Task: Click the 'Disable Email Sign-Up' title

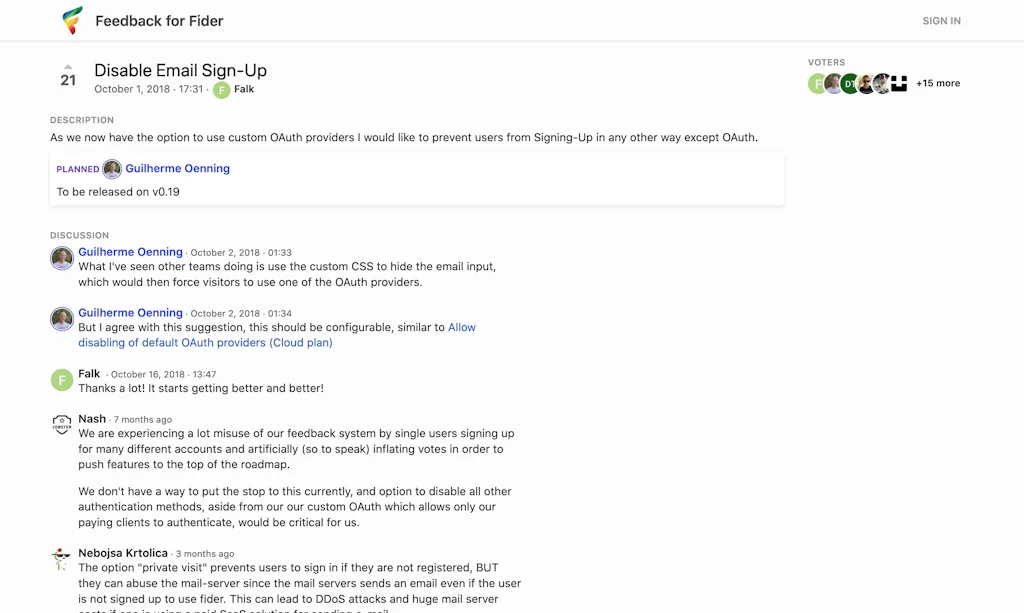Action: coord(180,70)
